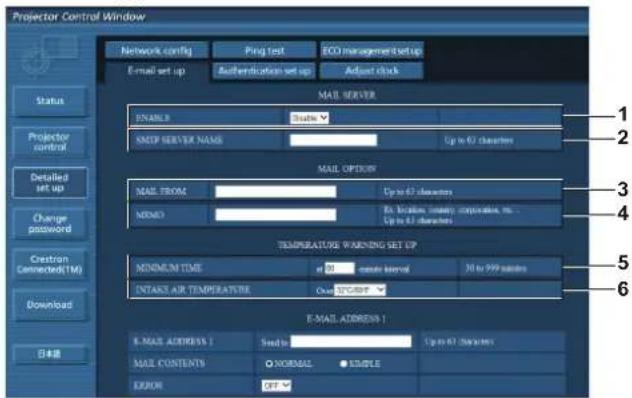632x398 pixels.
Task: Click the E-MAIL ADDRESS 1 heading
Action: pos(347,319)
